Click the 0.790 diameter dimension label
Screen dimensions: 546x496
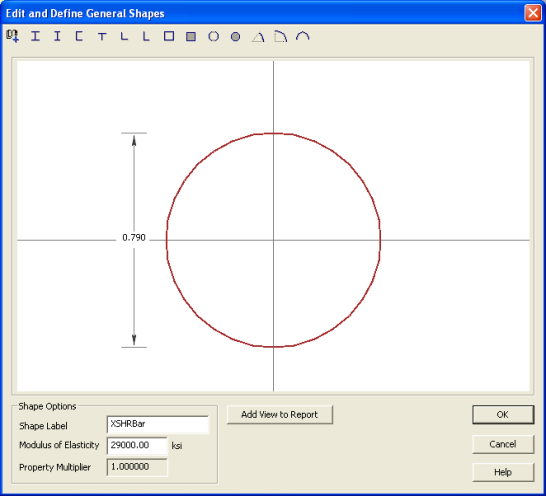tap(134, 238)
